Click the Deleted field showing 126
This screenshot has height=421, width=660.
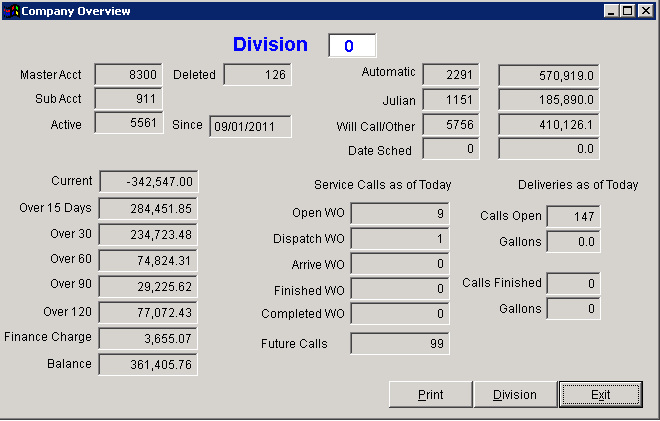point(258,75)
